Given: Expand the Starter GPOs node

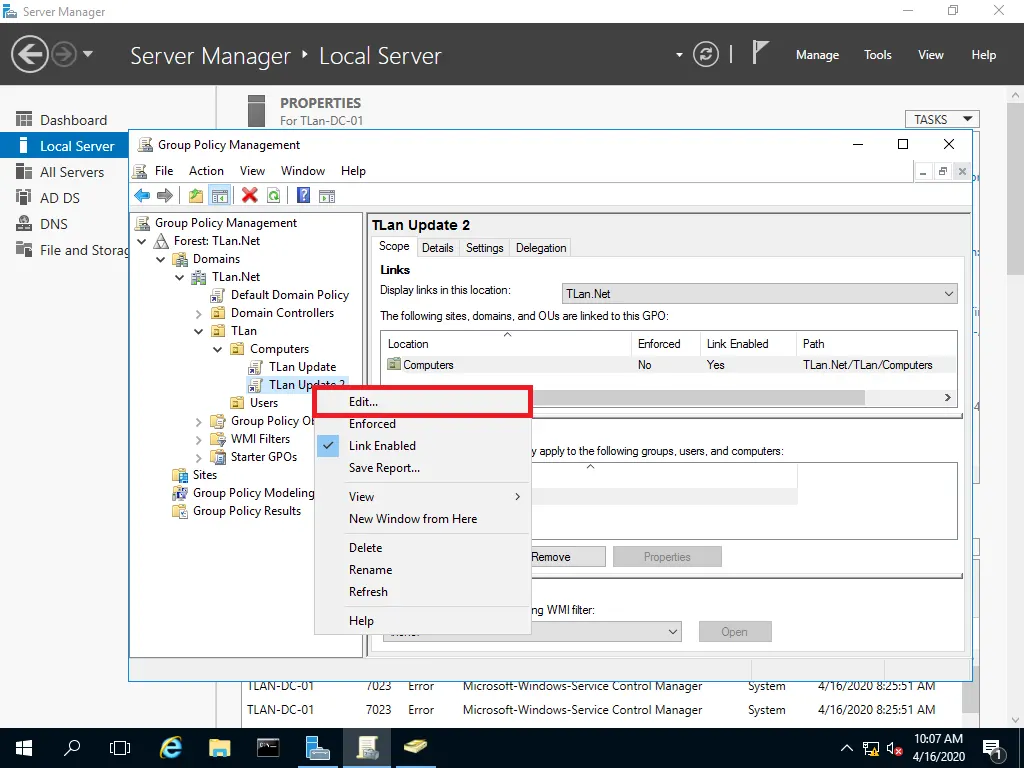Looking at the screenshot, I should coord(199,458).
